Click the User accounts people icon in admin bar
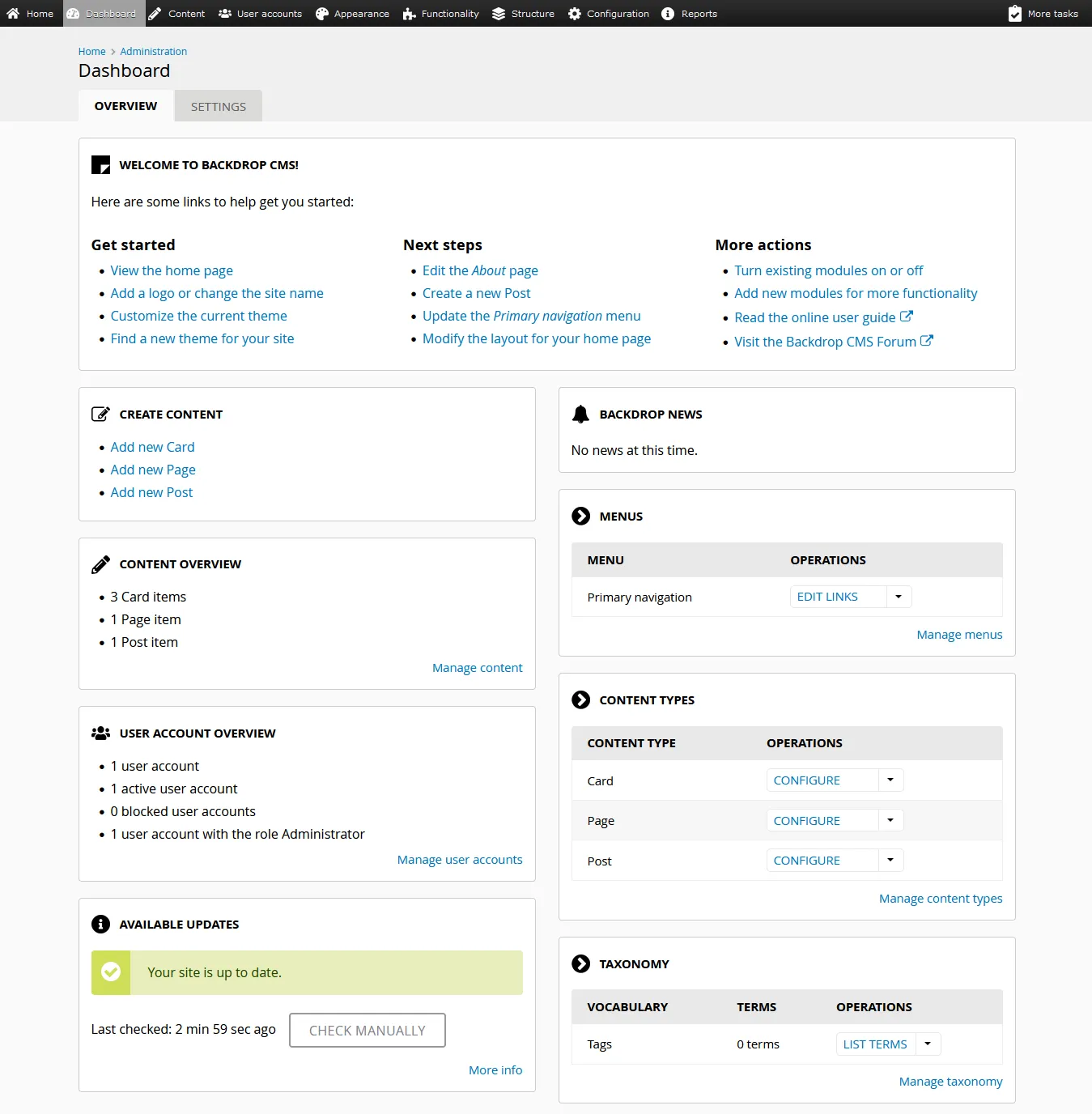 click(225, 13)
